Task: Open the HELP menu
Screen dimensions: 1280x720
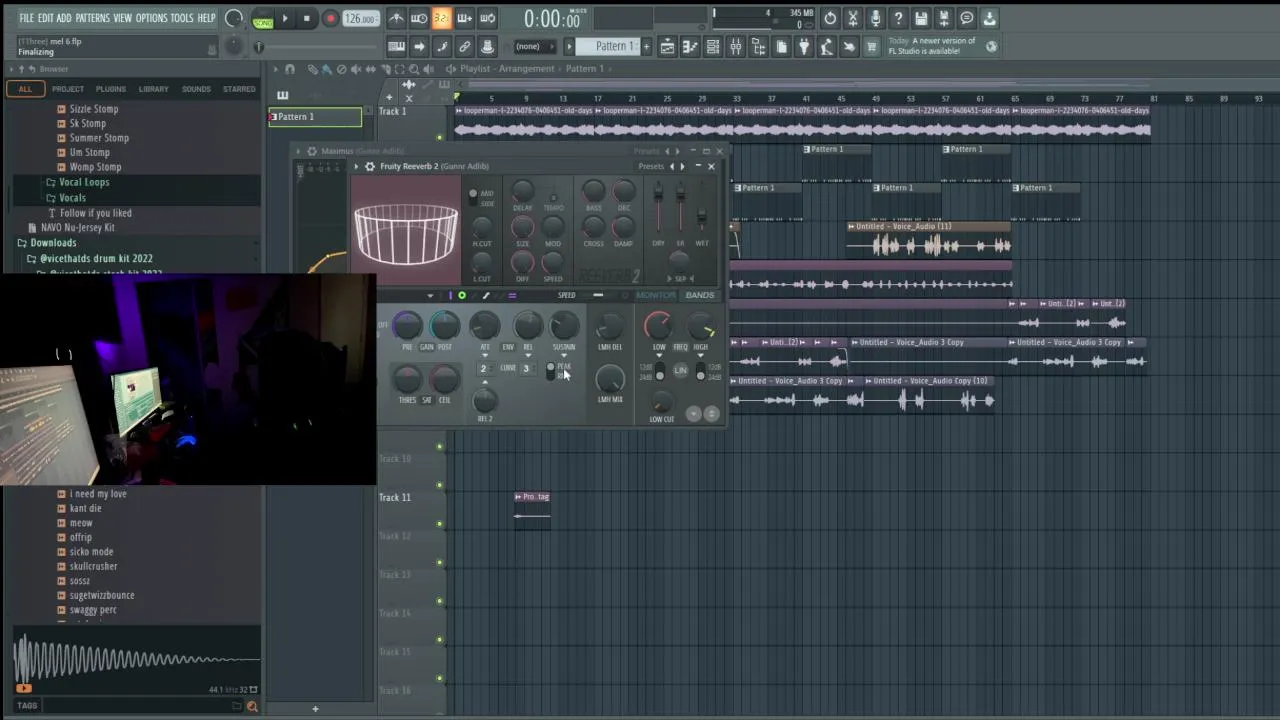Action: (x=206, y=18)
